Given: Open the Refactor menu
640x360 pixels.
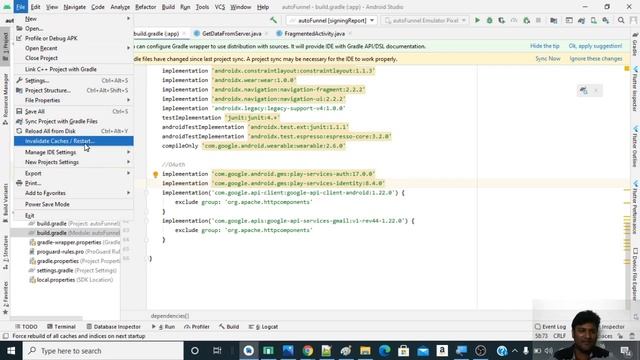Looking at the screenshot, I should tap(146, 7).
